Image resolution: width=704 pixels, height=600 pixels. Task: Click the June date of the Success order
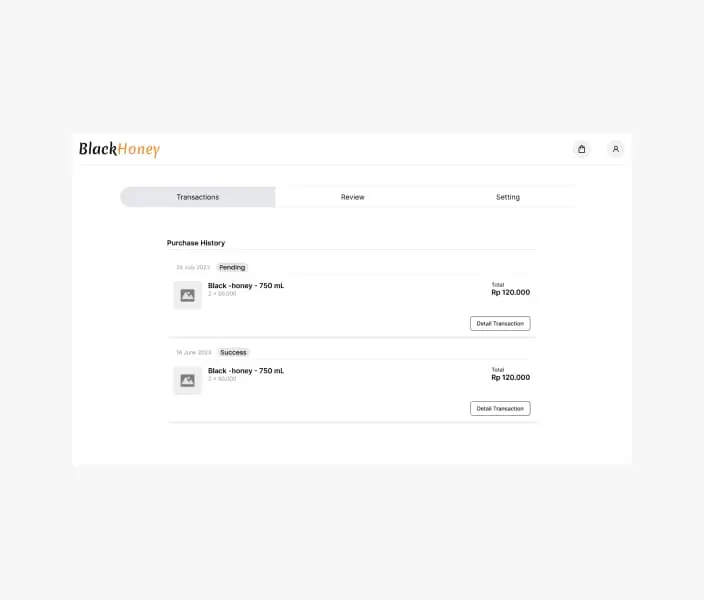pos(194,353)
